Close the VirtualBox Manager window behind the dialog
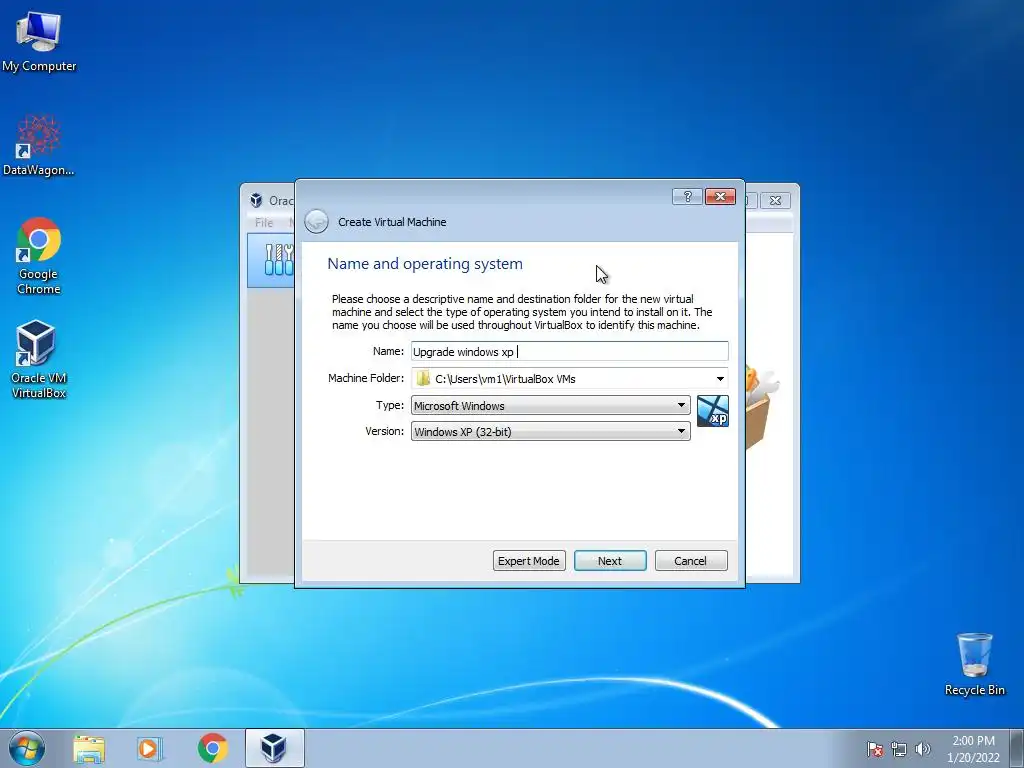 [x=775, y=200]
